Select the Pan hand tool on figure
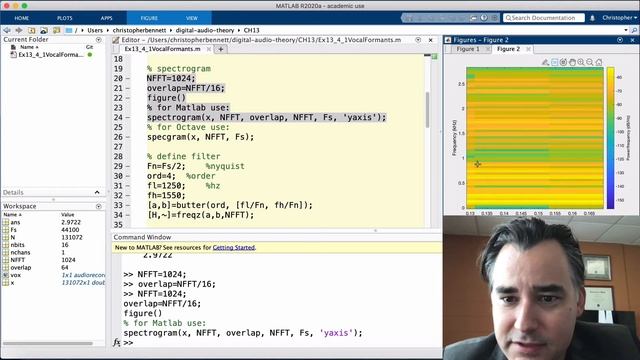 [x=572, y=62]
